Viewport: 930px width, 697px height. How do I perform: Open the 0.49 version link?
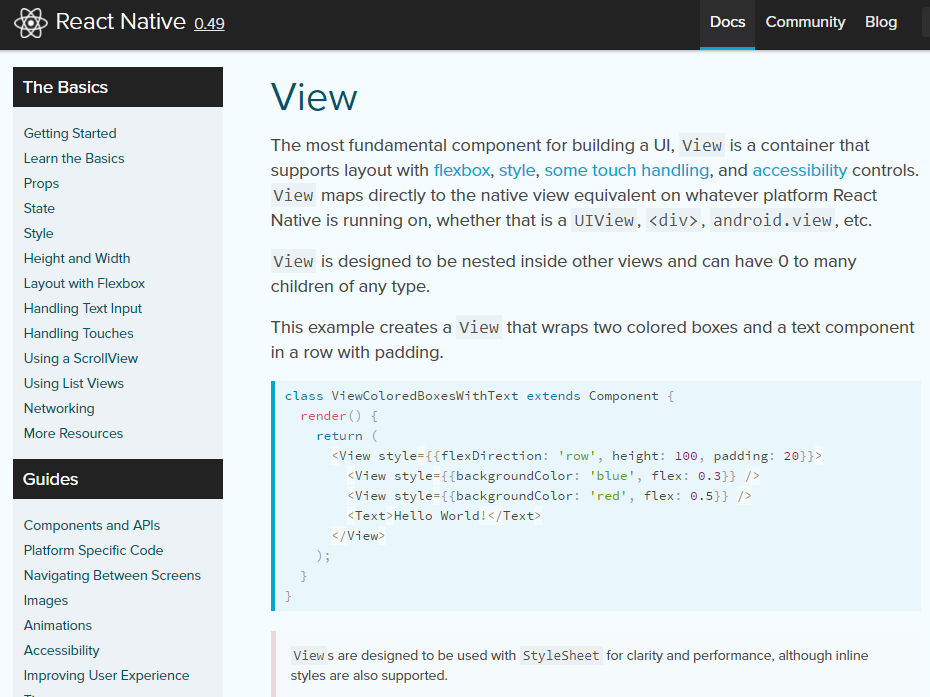pos(209,23)
